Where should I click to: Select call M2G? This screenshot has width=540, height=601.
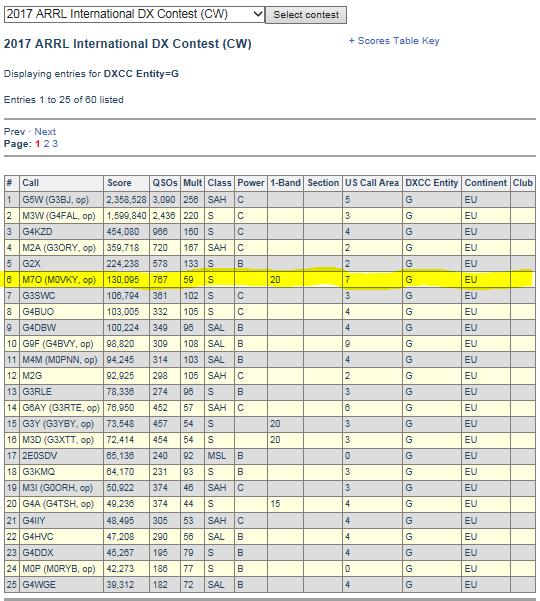tap(32, 376)
